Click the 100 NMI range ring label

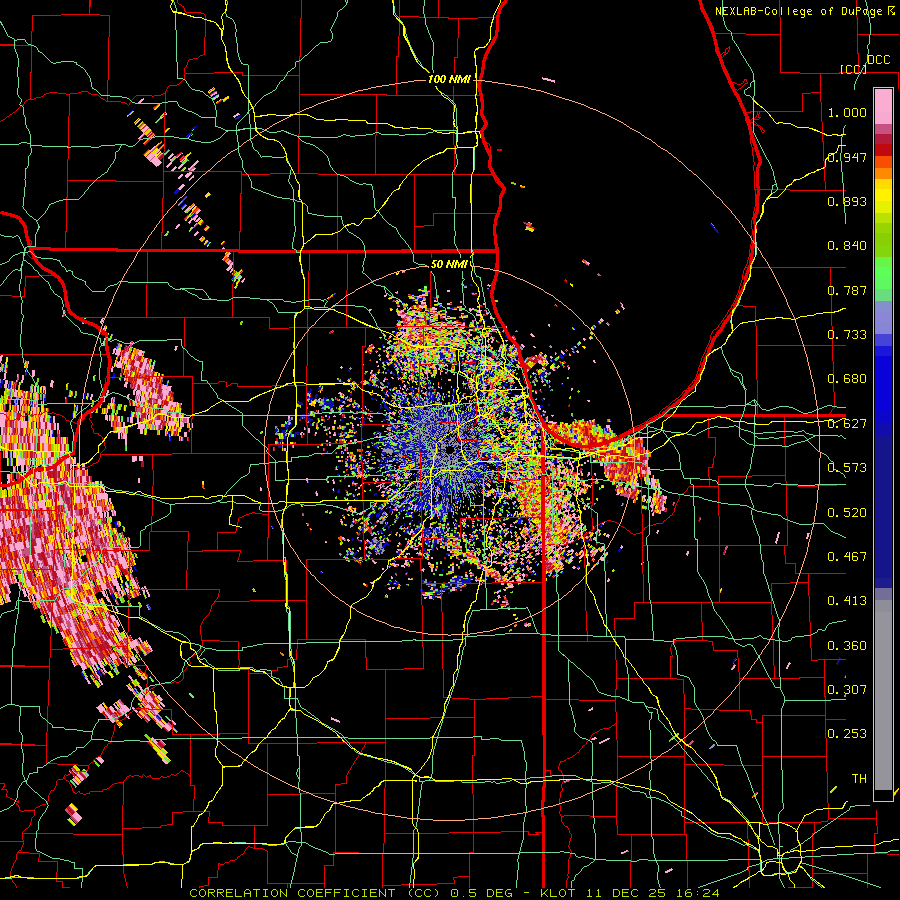[x=449, y=79]
